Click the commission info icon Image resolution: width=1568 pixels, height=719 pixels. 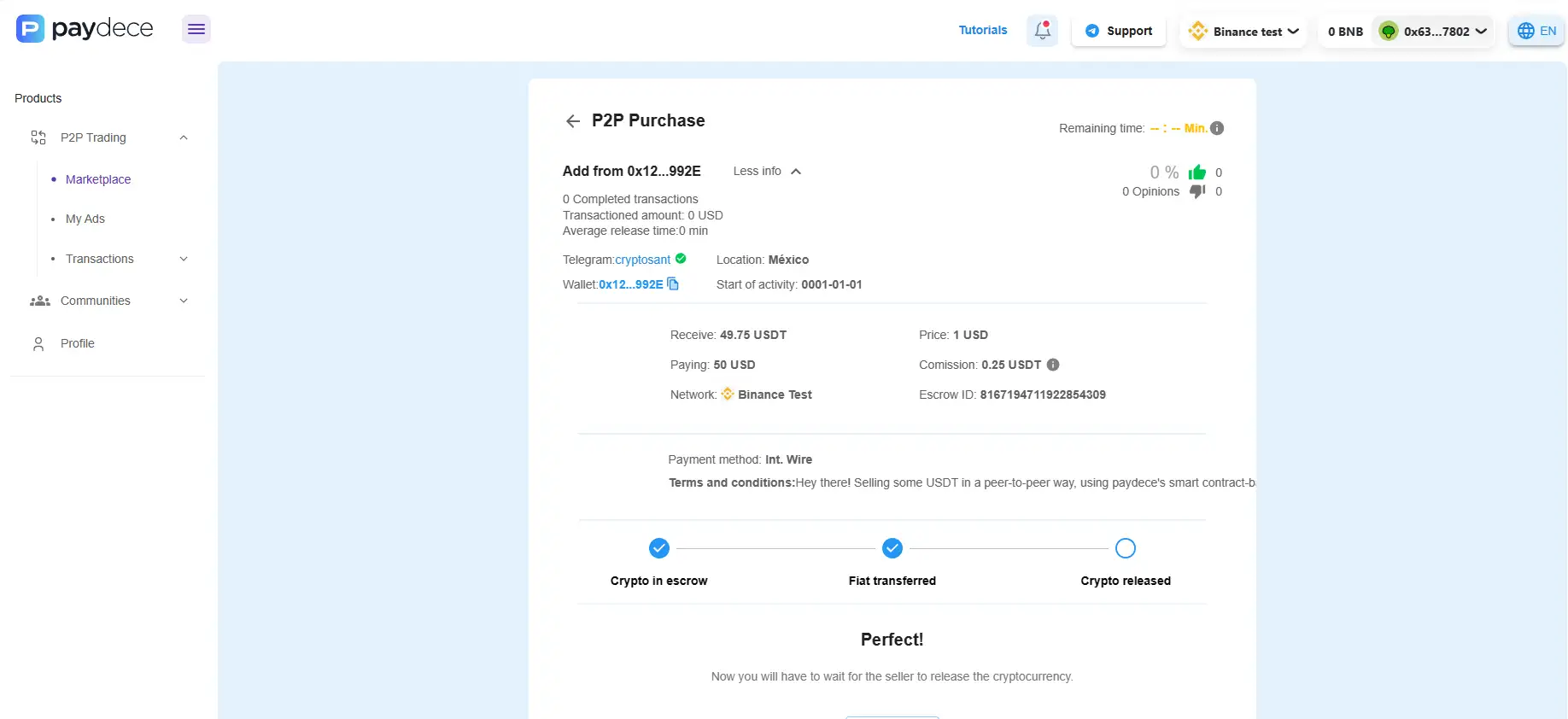point(1053,365)
